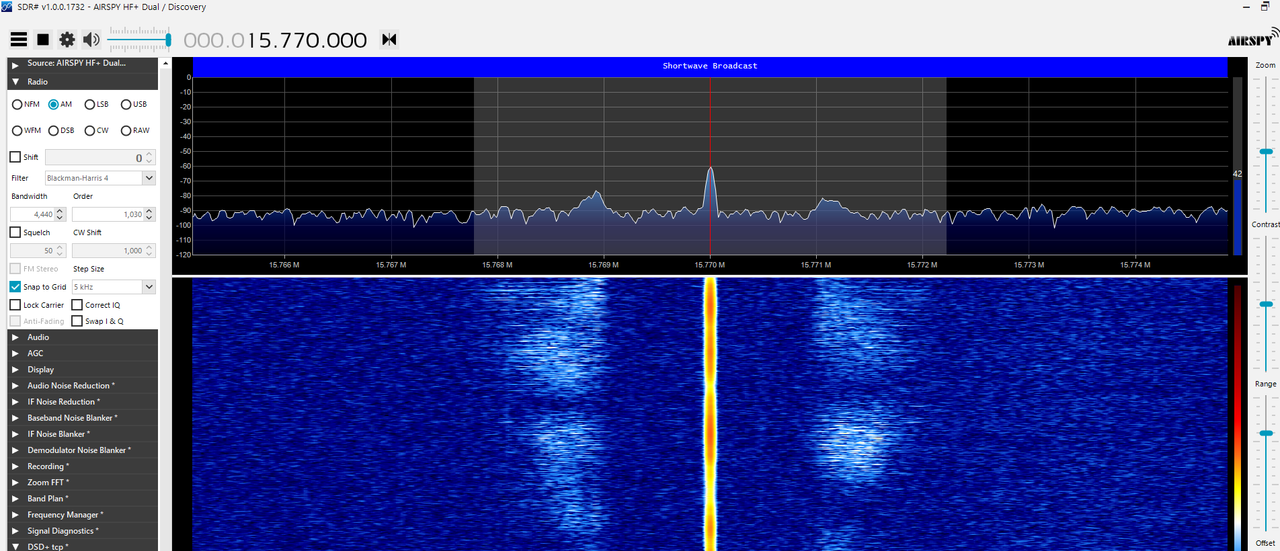Screen dimensions: 1280x551
Task: Select LSB demodulation mode
Action: [97, 104]
